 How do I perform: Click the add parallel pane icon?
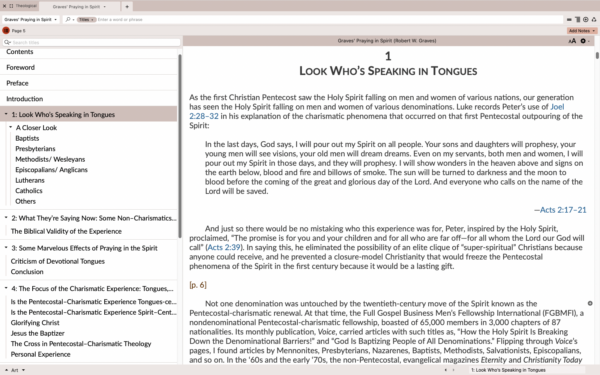tap(585, 19)
